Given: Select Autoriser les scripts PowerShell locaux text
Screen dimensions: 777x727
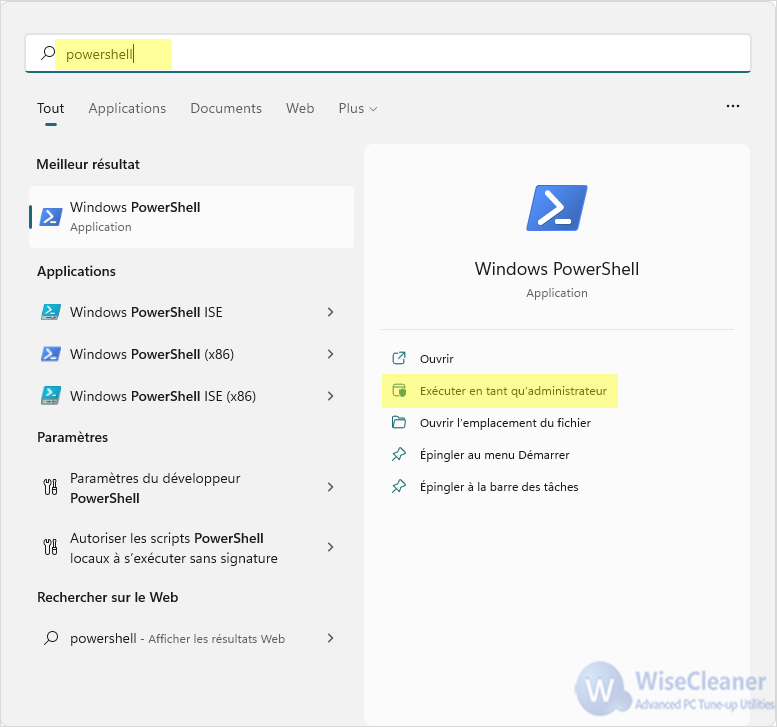Looking at the screenshot, I should pyautogui.click(x=173, y=548).
